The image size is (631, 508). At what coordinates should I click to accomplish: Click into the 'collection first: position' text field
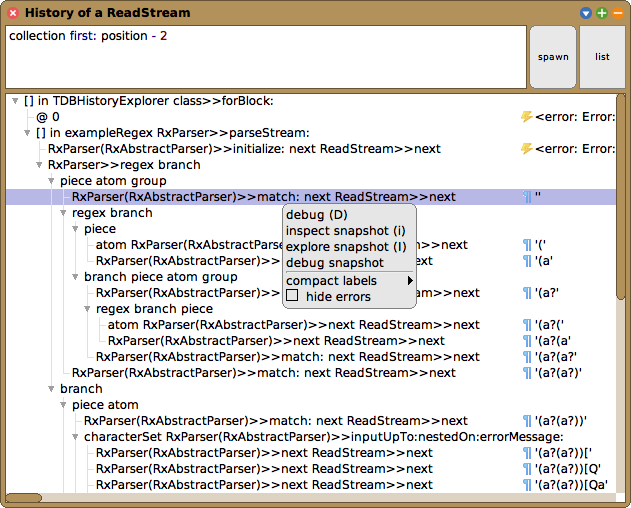265,57
